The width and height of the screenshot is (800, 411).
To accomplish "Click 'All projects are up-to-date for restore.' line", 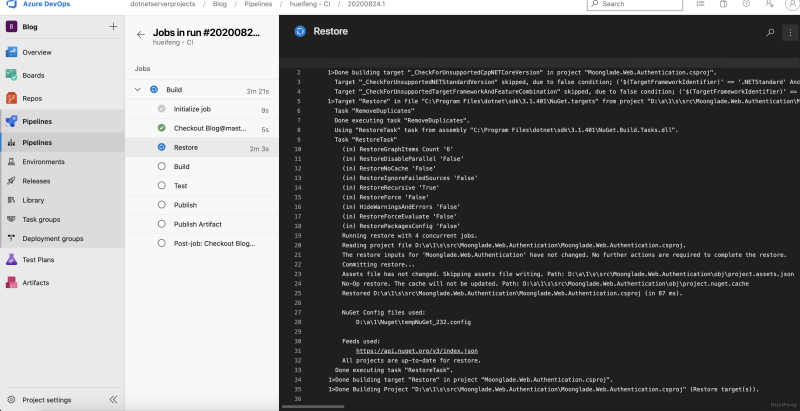I will tap(411, 361).
